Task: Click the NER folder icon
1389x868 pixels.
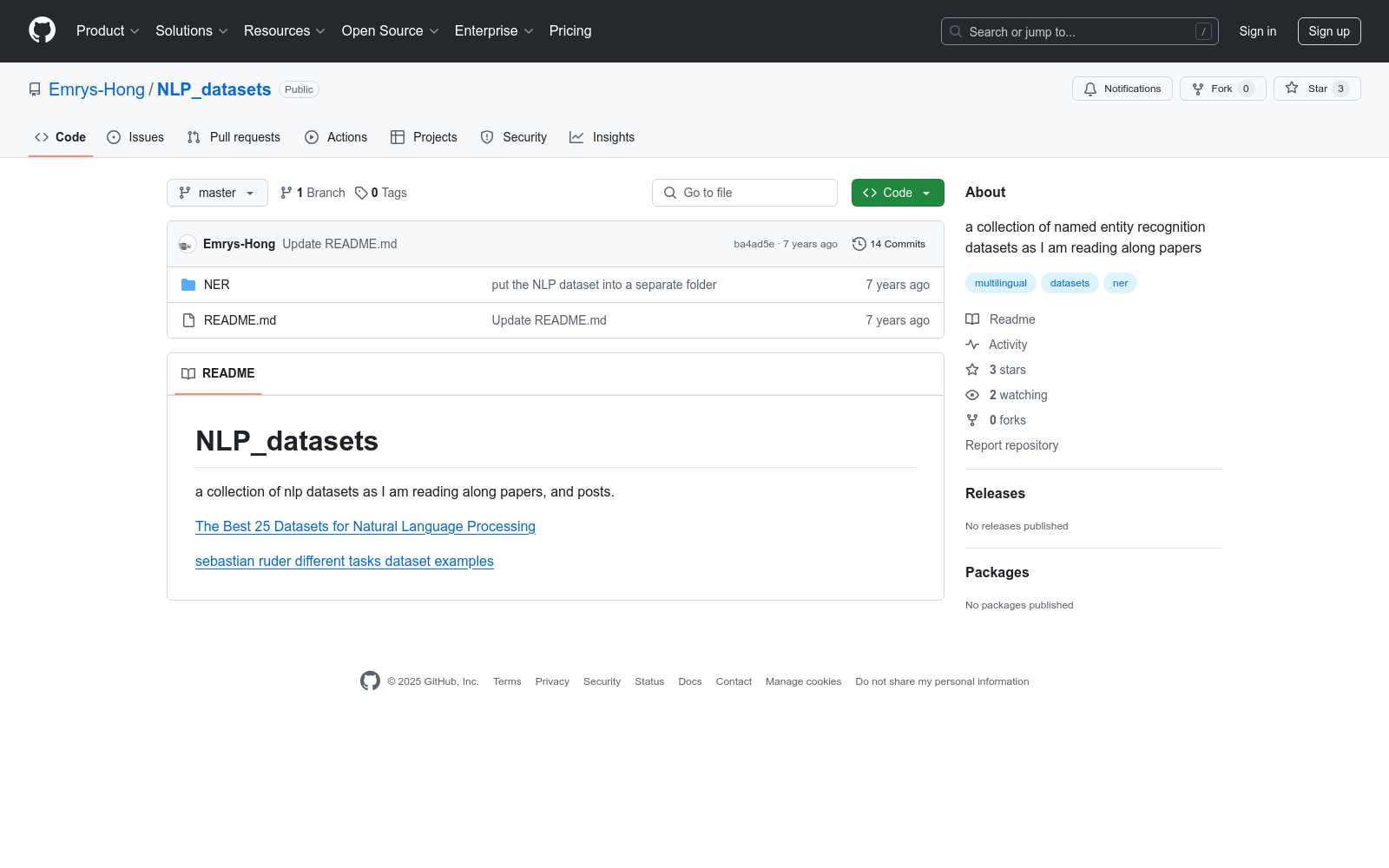Action: (188, 285)
